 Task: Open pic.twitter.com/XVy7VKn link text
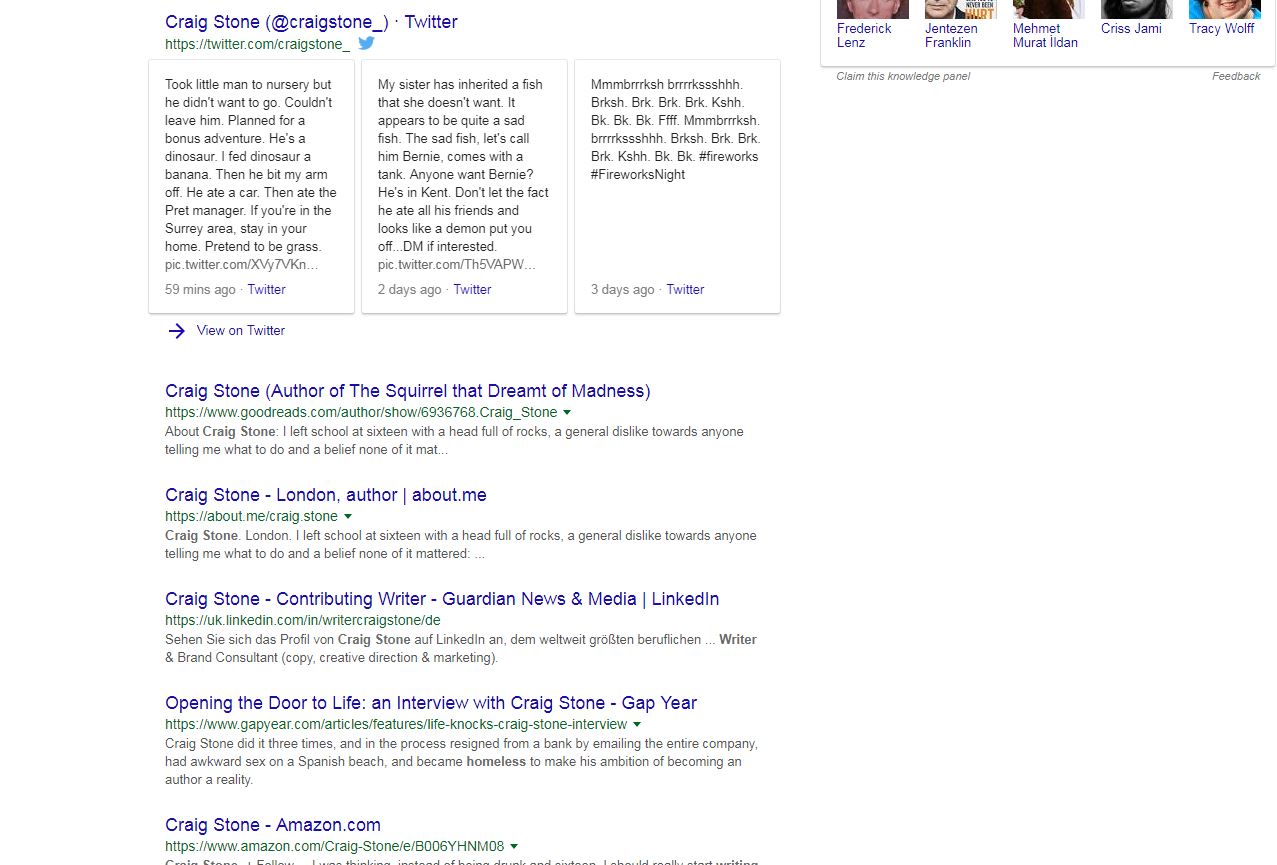pyautogui.click(x=241, y=265)
